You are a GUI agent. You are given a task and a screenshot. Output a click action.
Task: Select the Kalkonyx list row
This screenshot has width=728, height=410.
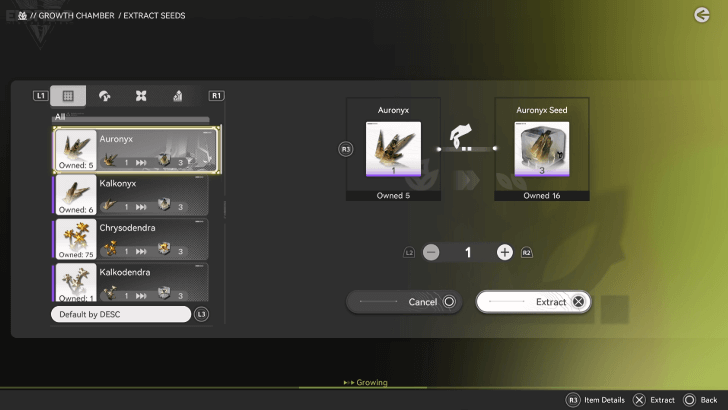point(130,195)
